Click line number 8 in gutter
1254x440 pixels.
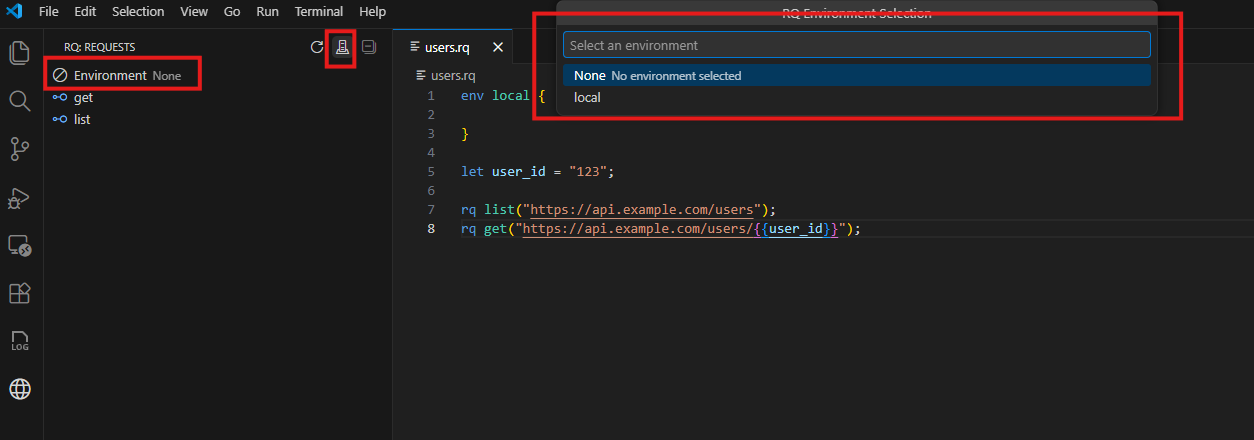pyautogui.click(x=431, y=229)
